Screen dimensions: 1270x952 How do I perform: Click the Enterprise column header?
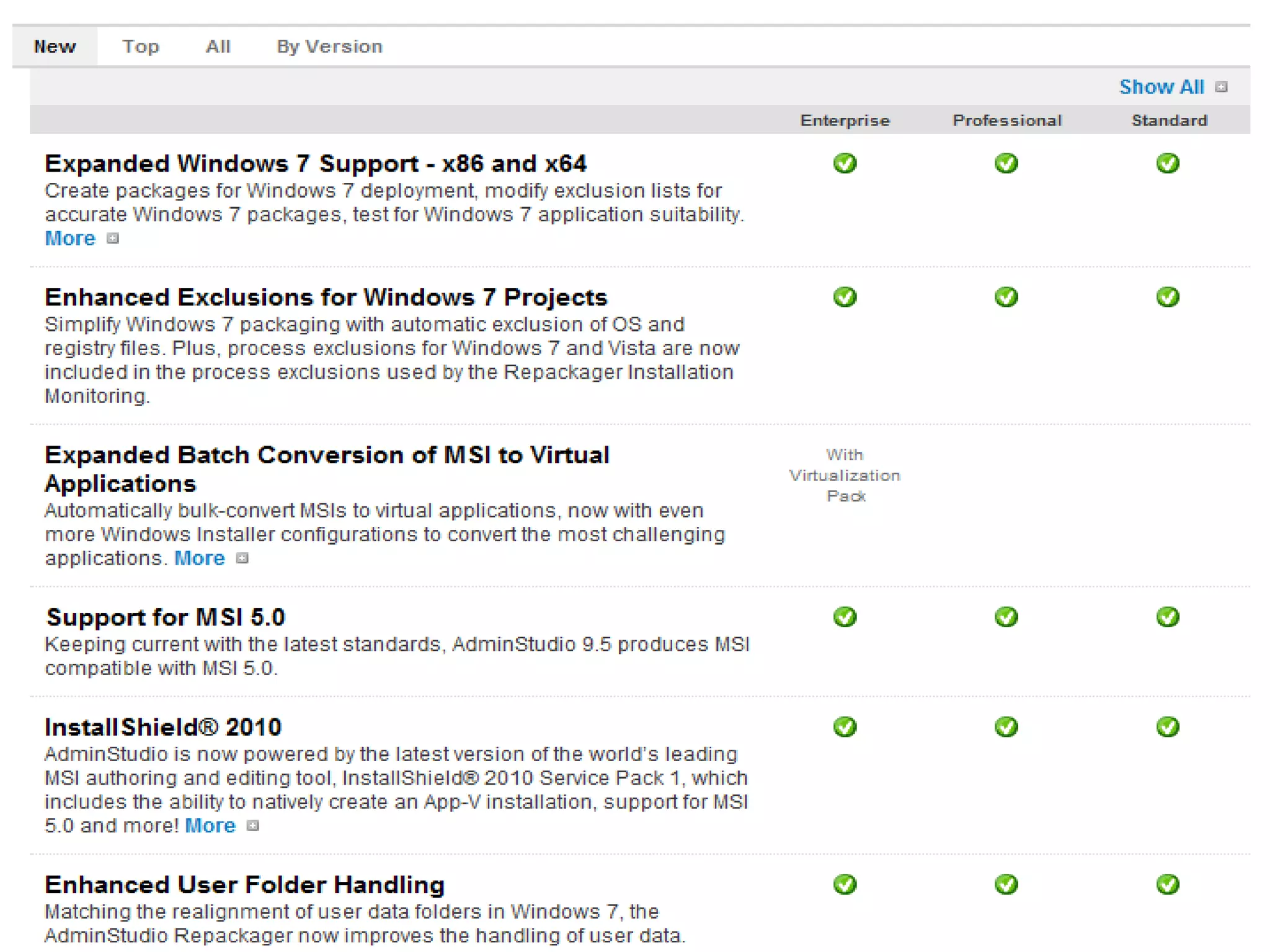pos(845,120)
